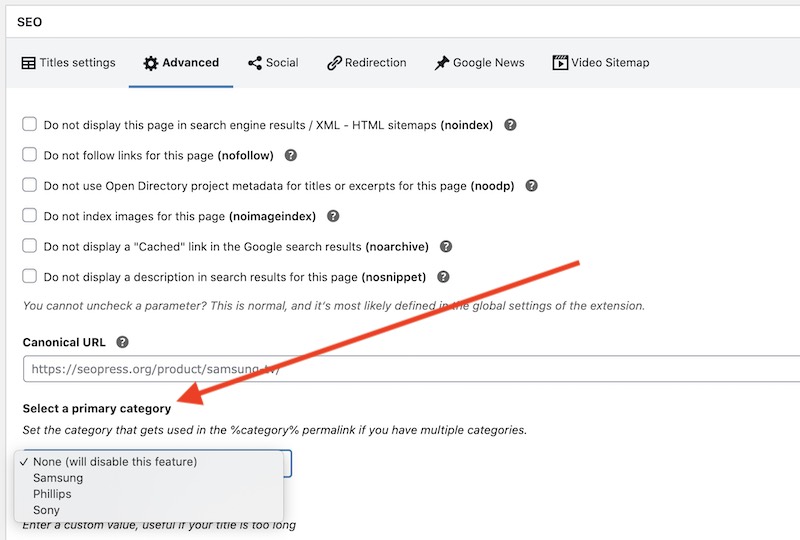Click the share icon beside Social
This screenshot has width=800, height=540.
pyautogui.click(x=255, y=63)
